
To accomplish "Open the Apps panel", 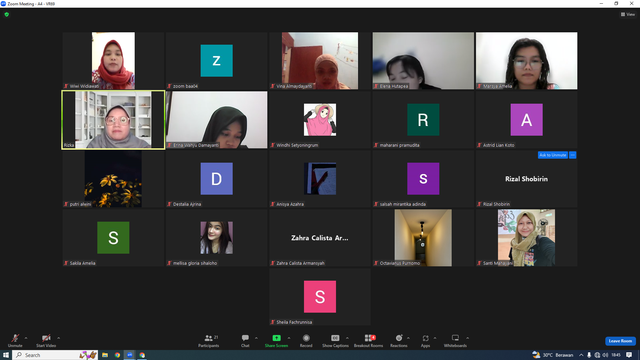I will (425, 340).
